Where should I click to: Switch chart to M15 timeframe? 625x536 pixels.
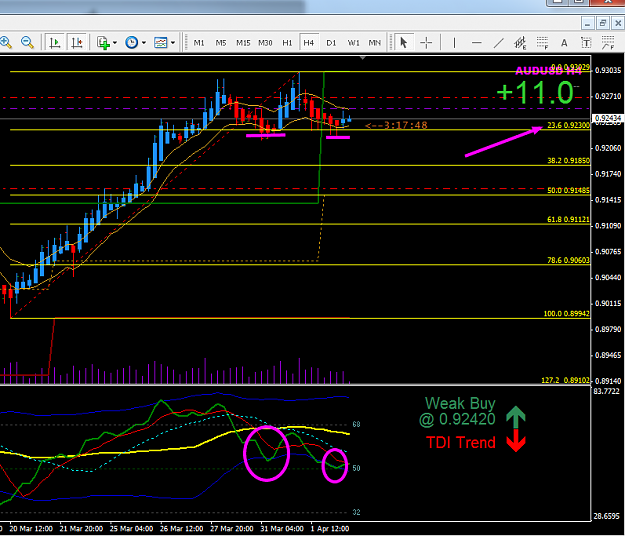(243, 43)
